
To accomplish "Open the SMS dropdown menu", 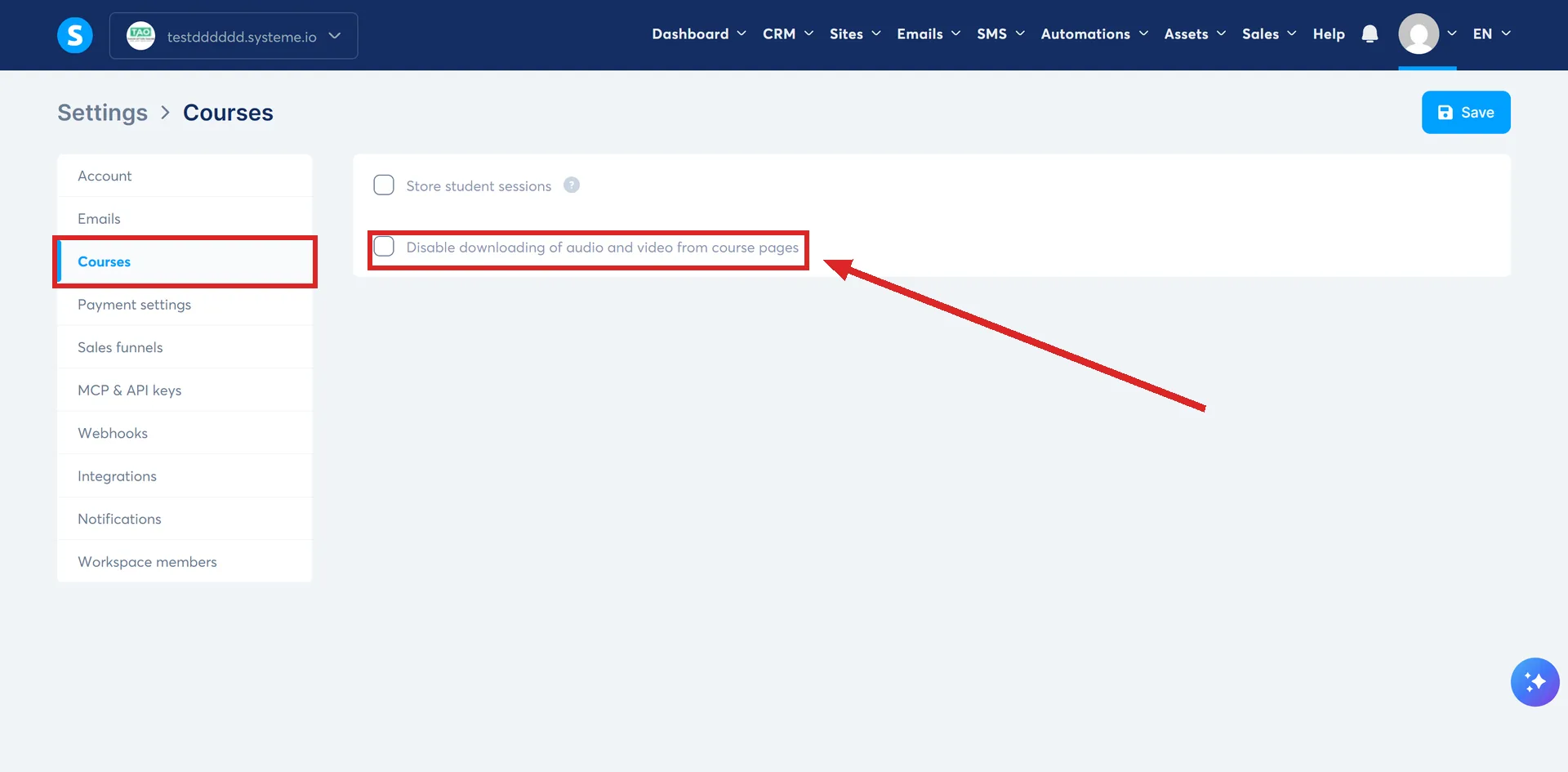I will pos(1000,34).
